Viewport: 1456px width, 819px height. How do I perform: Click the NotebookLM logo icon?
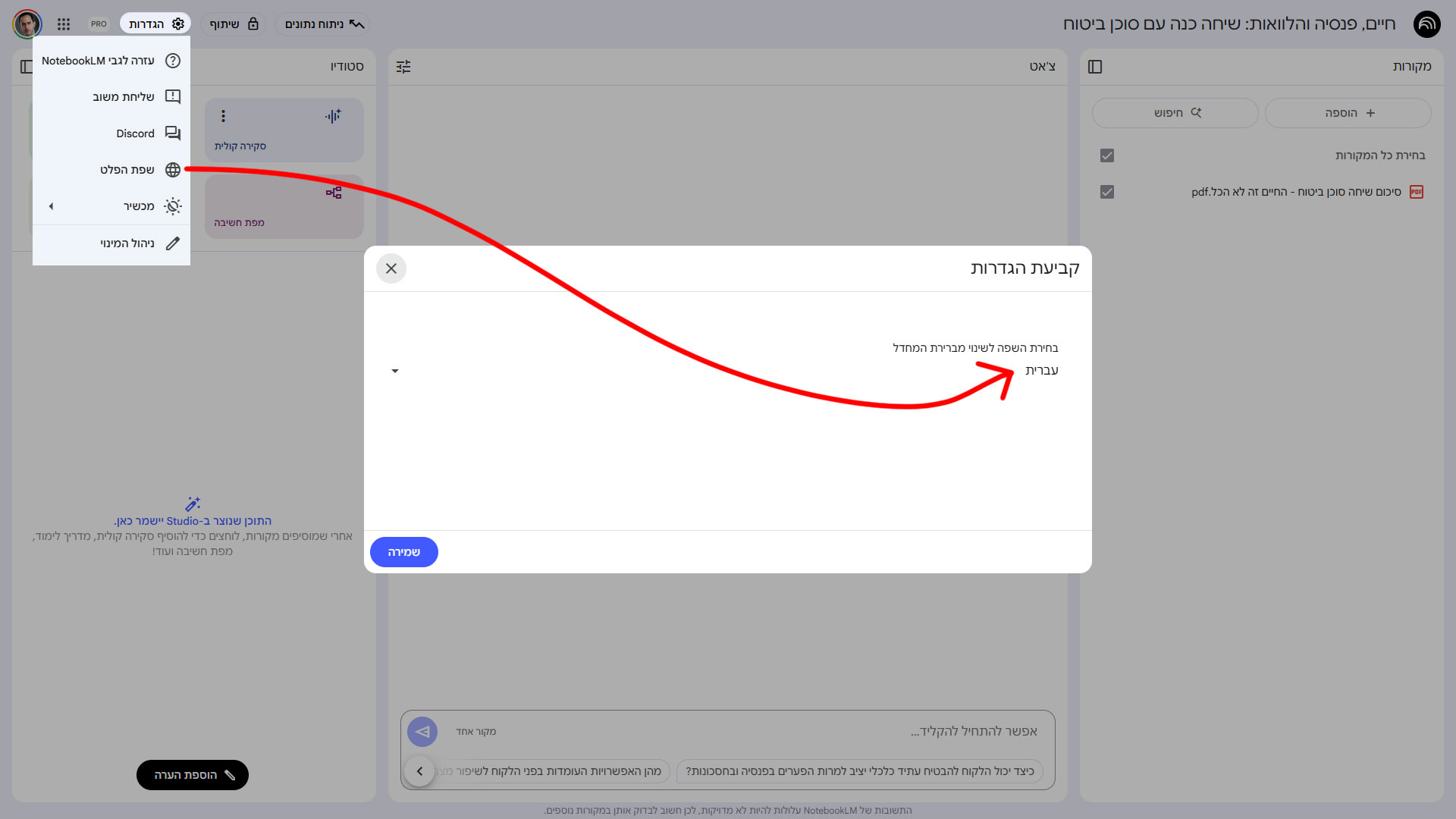[1426, 24]
